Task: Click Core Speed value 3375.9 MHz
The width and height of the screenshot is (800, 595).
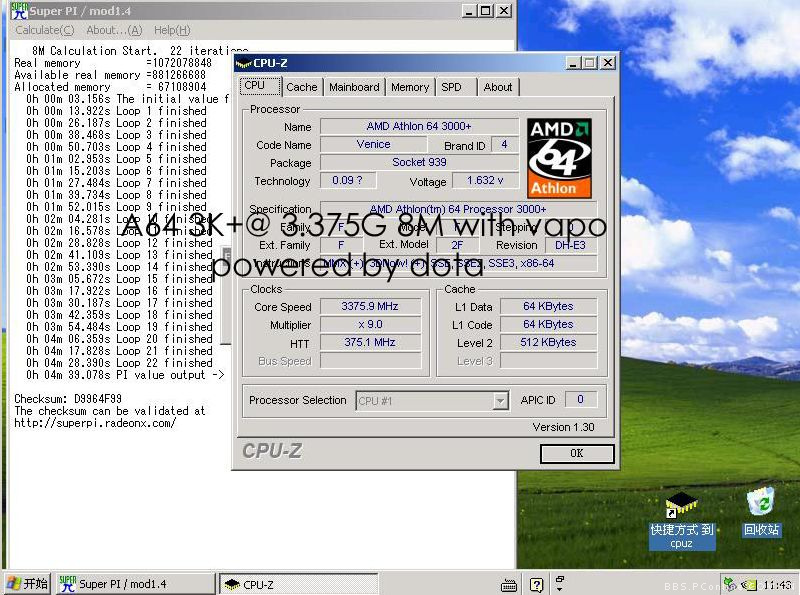Action: click(370, 306)
